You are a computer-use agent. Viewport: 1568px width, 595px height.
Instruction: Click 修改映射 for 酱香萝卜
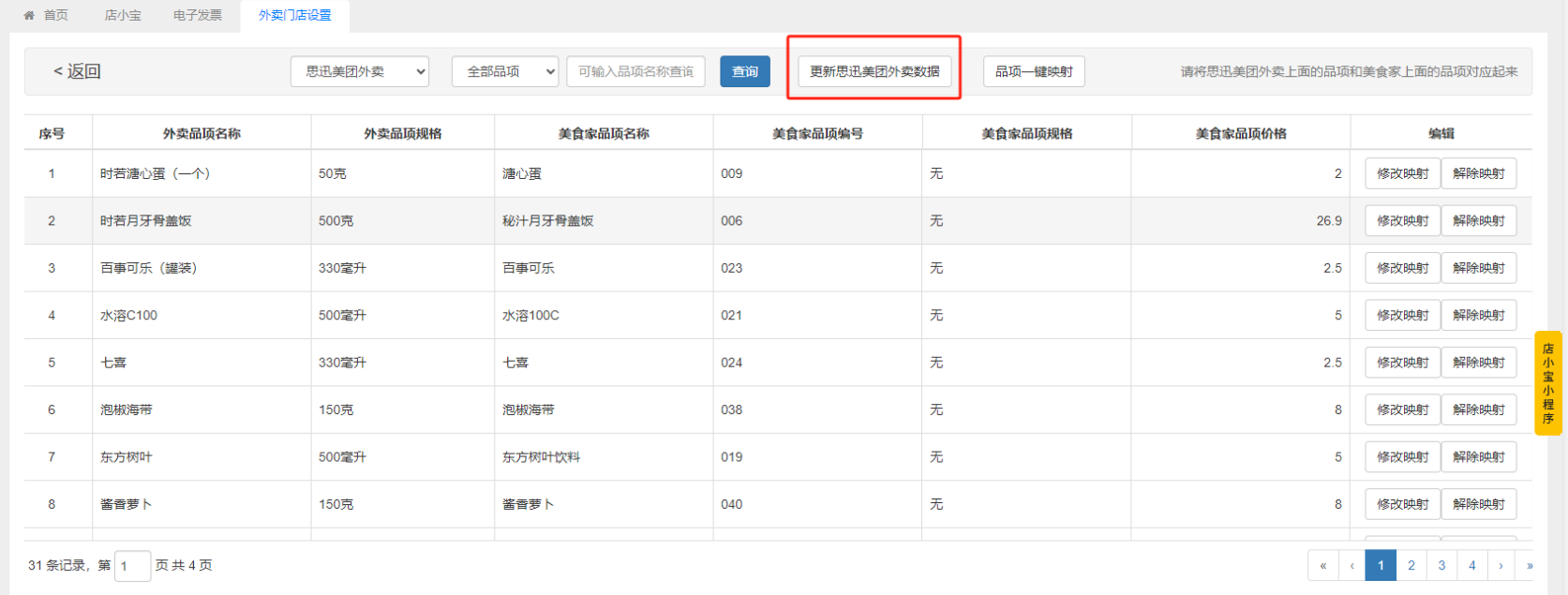pos(1402,504)
